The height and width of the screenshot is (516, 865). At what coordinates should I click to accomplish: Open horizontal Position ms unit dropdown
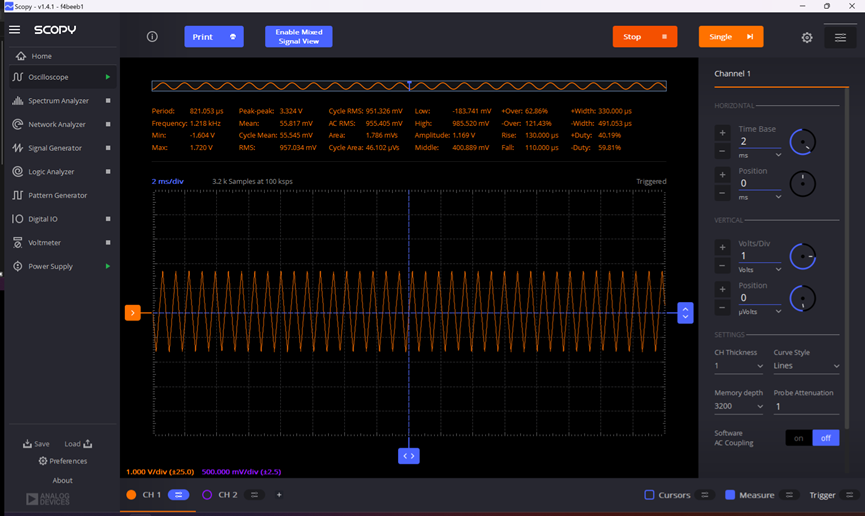[x=760, y=198]
